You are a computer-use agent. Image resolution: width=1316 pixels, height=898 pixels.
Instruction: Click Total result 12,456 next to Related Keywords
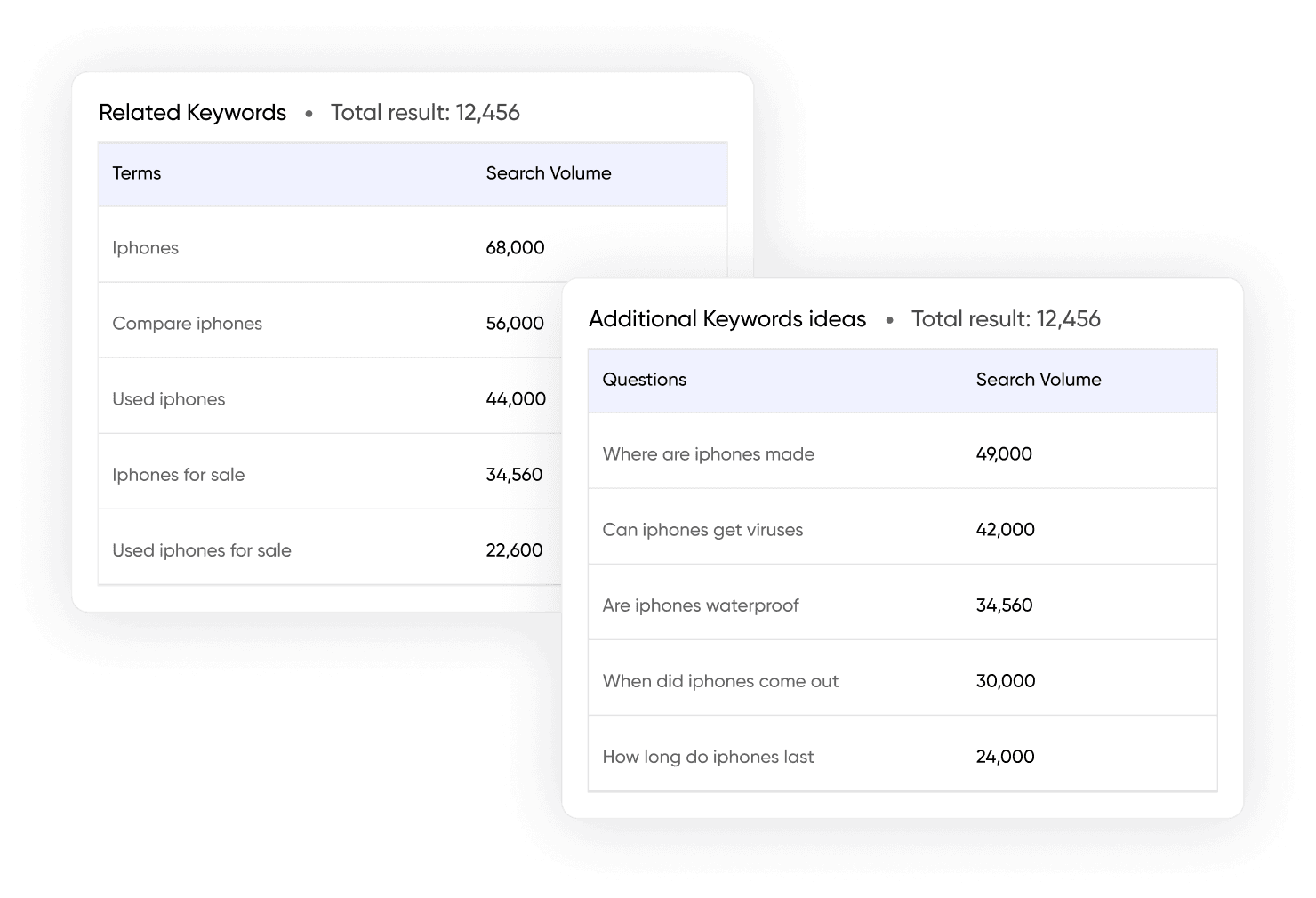[x=425, y=112]
